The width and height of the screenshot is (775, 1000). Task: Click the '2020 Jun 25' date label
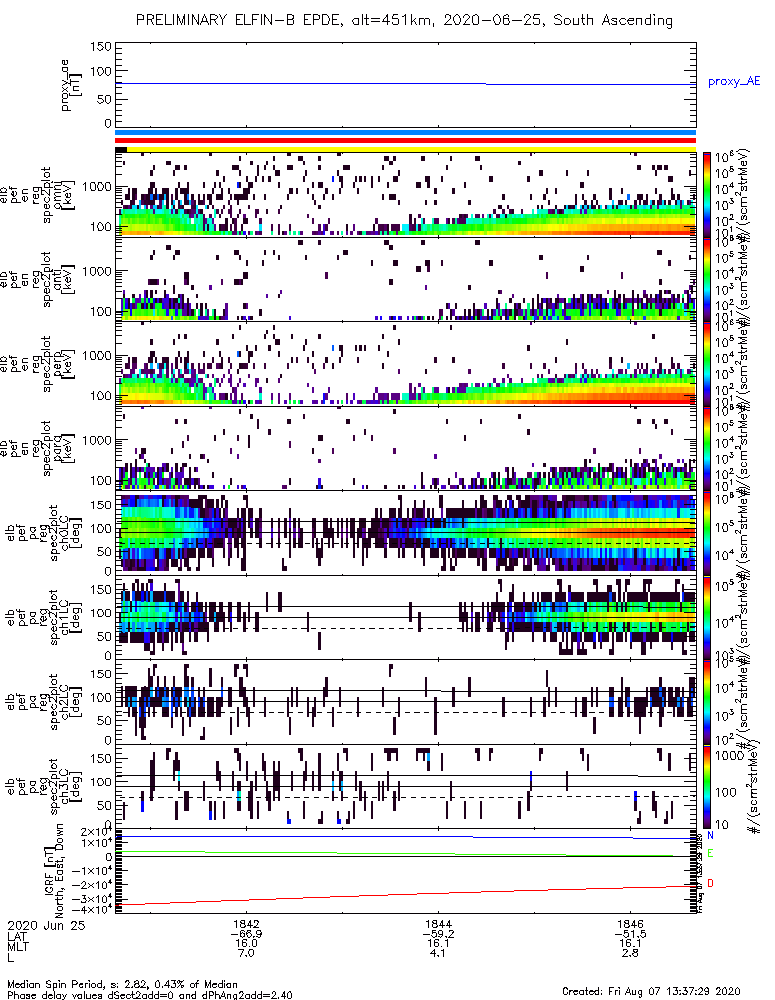tap(46, 925)
